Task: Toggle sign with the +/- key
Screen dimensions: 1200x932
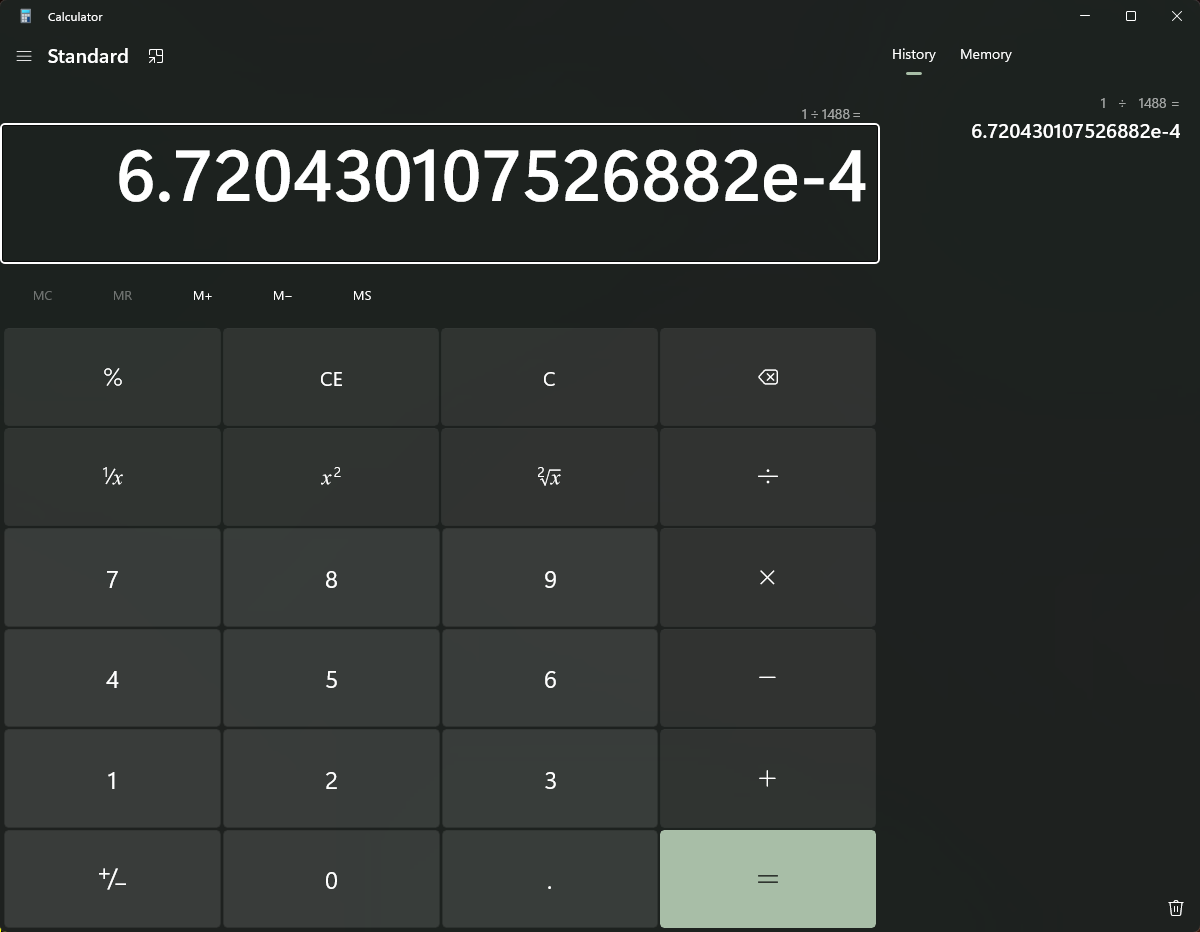Action: point(112,879)
